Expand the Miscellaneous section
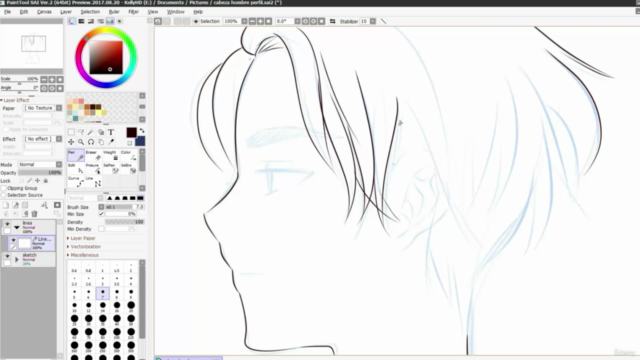The height and width of the screenshot is (360, 640). point(84,255)
